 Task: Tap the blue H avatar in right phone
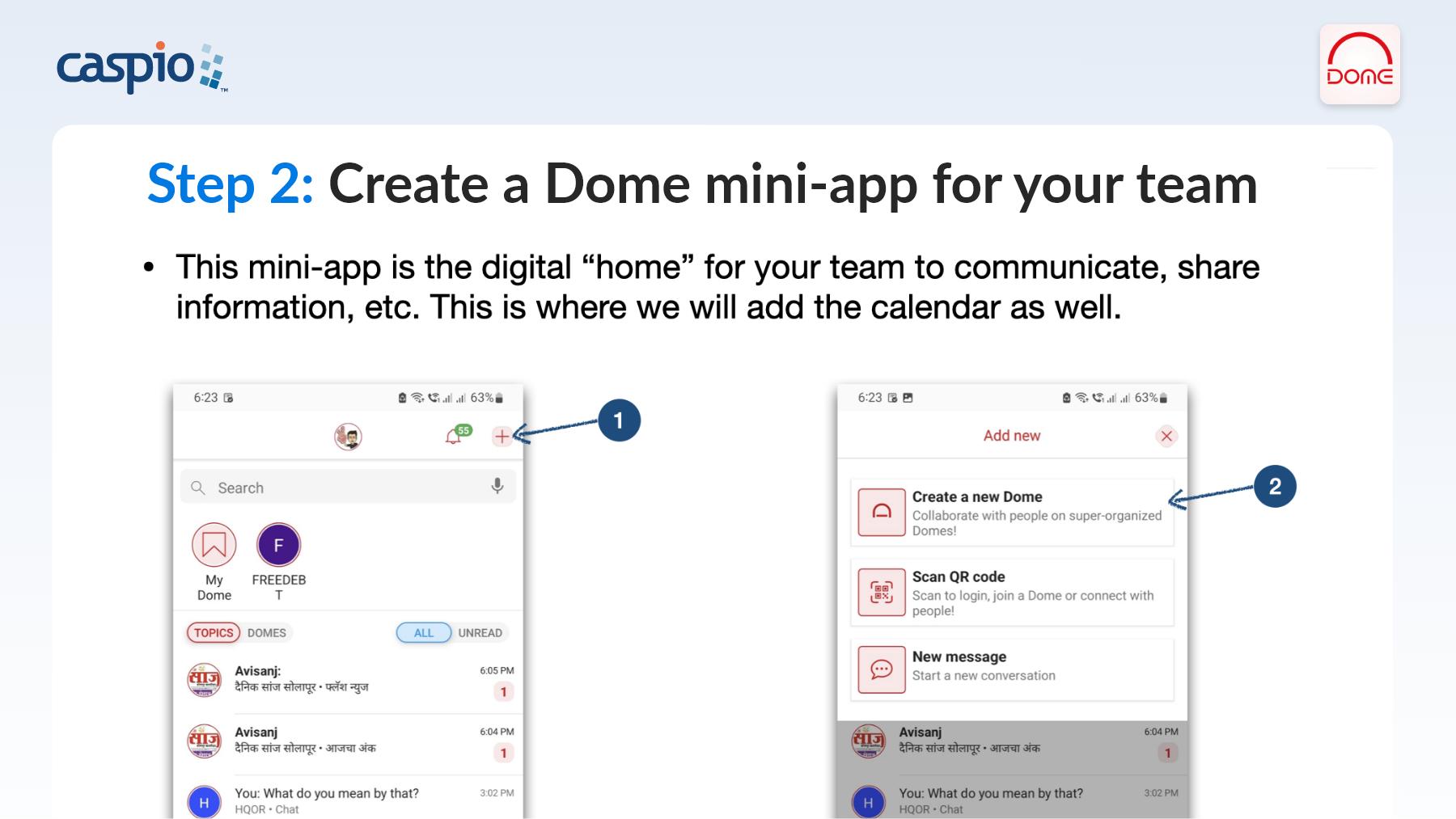(868, 803)
